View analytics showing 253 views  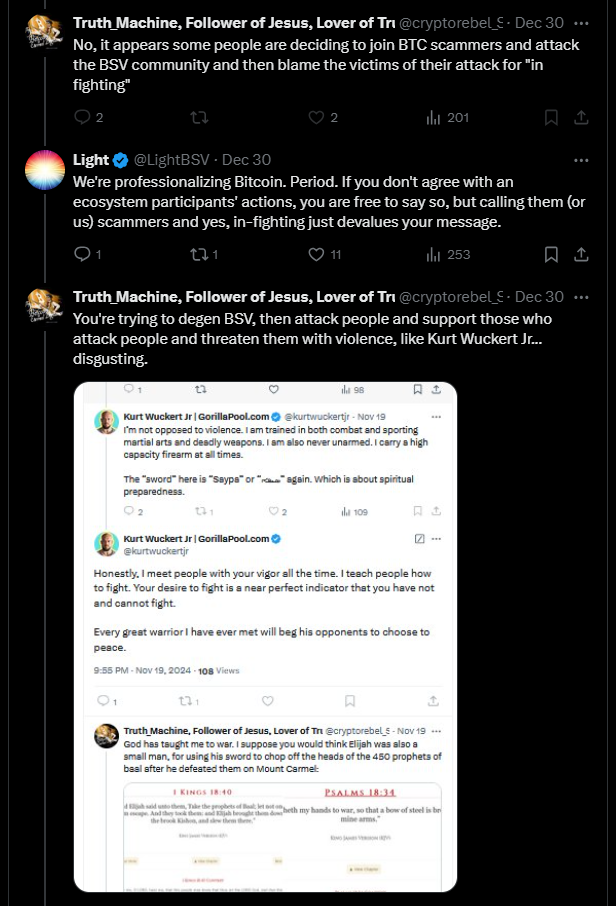point(448,254)
